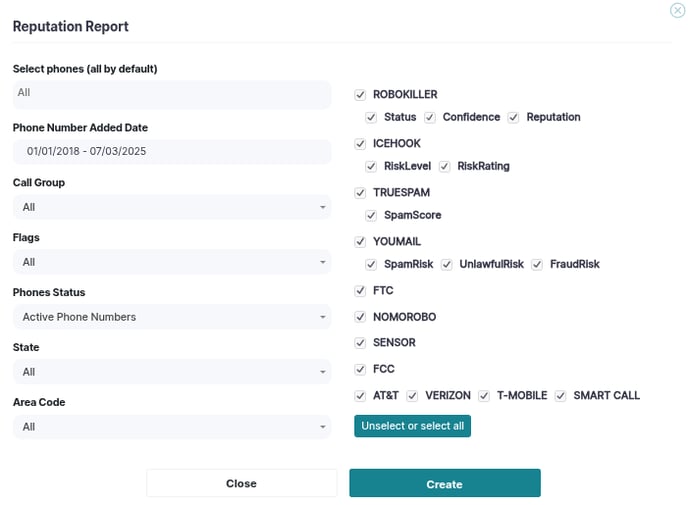Toggle the NOMOROBO checkbox
This screenshot has height=505, width=688.
[x=360, y=317]
